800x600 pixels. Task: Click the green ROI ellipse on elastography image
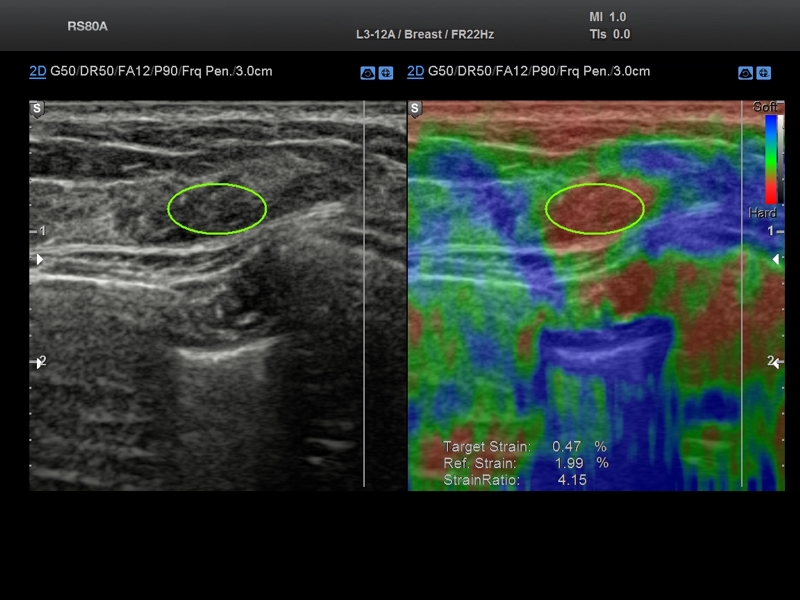594,209
